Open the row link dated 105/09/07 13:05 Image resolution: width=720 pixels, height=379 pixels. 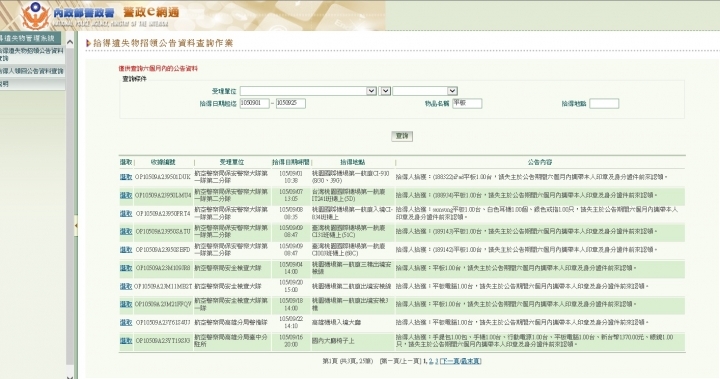click(126, 195)
